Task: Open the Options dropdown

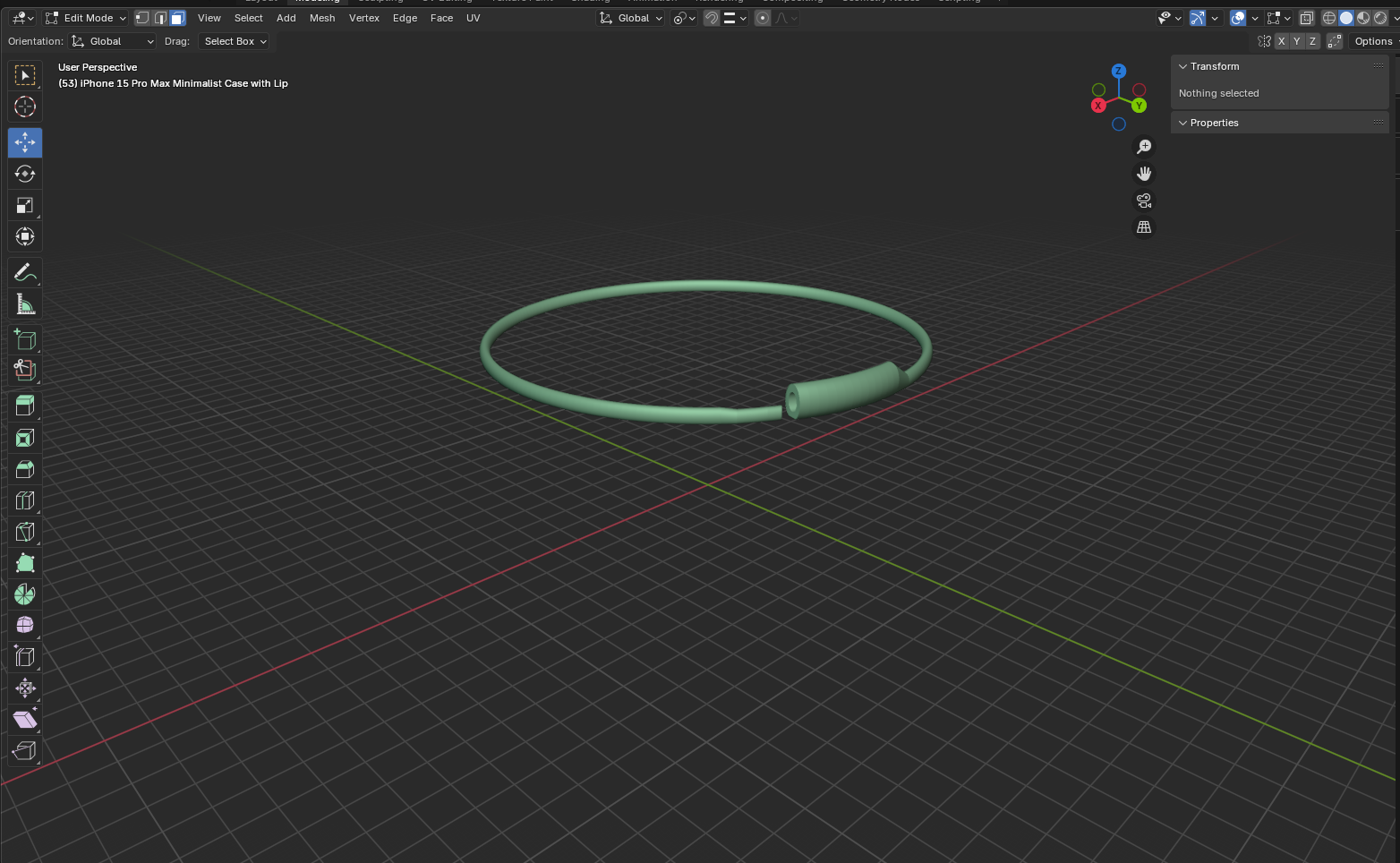Action: [1374, 41]
